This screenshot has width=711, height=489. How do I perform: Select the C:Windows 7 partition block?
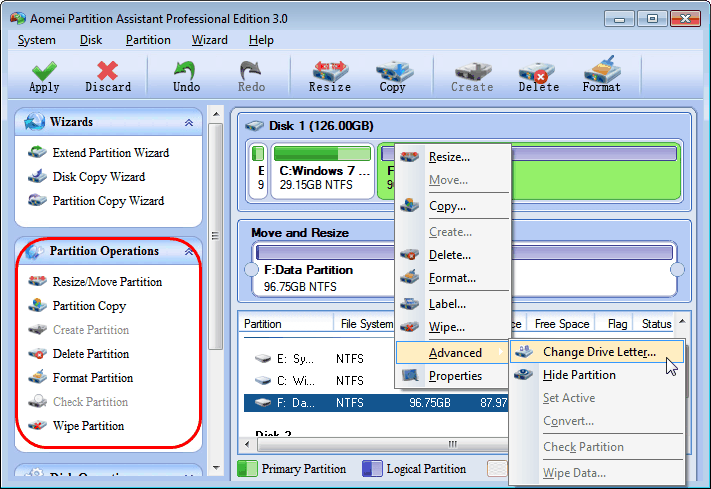pos(322,171)
